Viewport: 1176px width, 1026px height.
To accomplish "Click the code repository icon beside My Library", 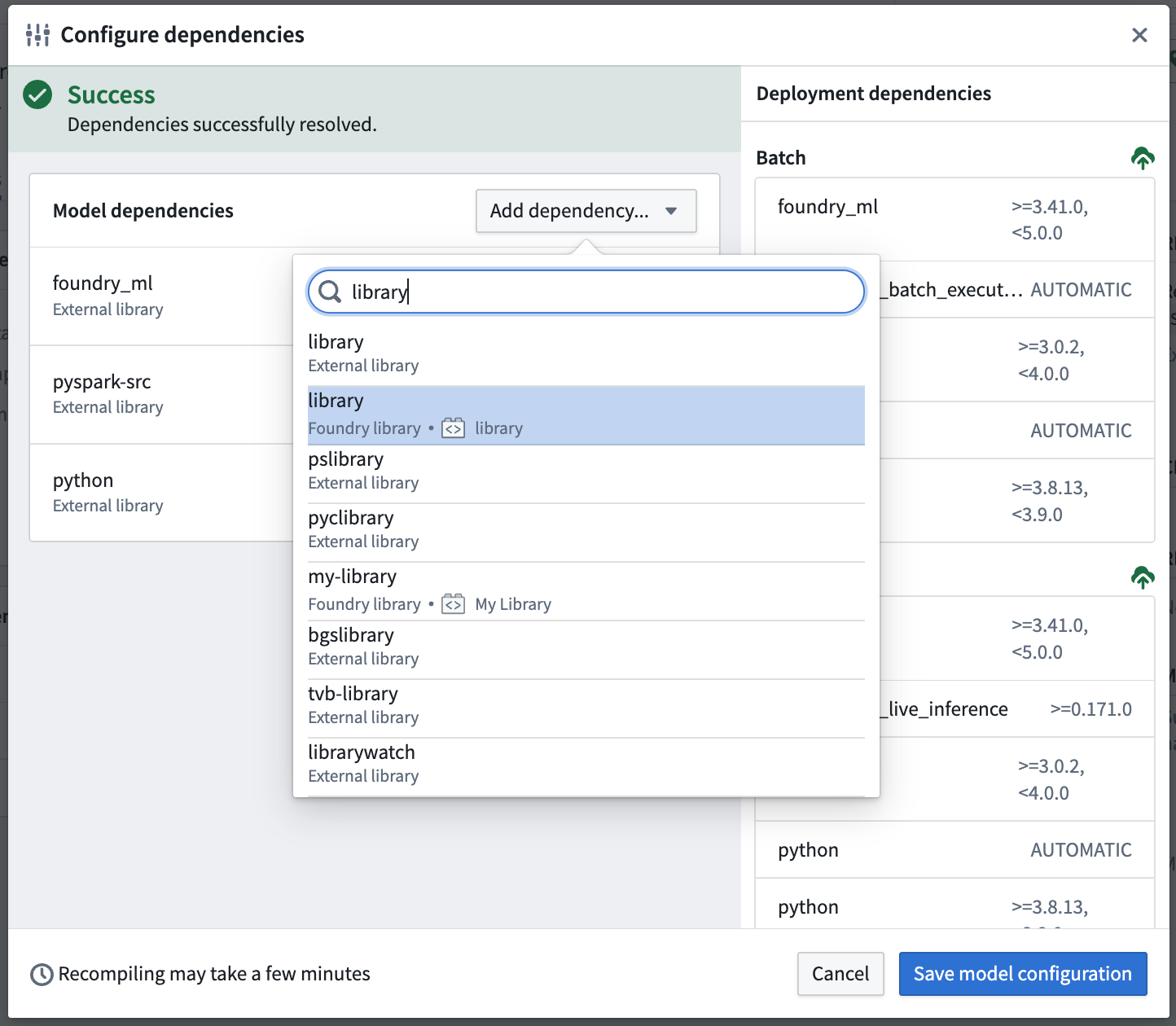I will click(x=454, y=604).
